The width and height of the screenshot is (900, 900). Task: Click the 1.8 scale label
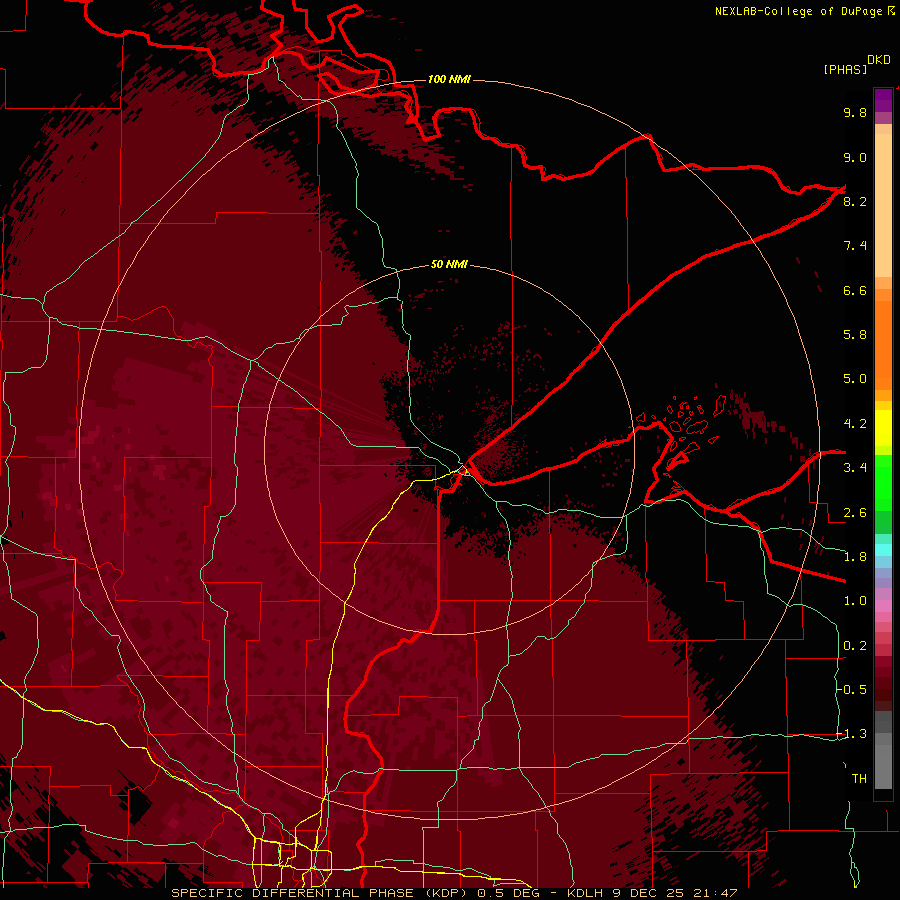pyautogui.click(x=855, y=557)
